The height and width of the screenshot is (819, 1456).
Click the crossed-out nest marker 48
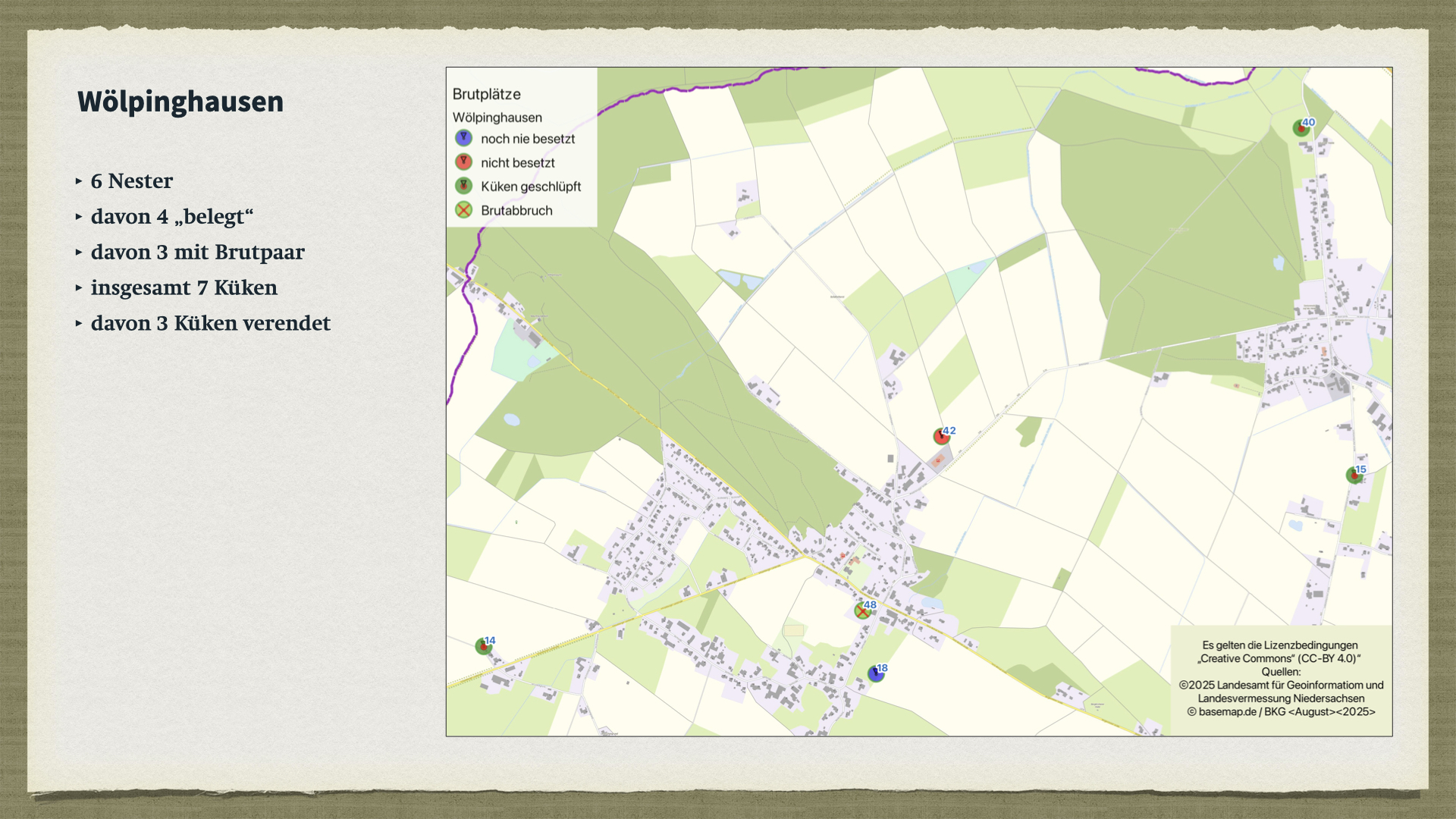click(x=862, y=610)
